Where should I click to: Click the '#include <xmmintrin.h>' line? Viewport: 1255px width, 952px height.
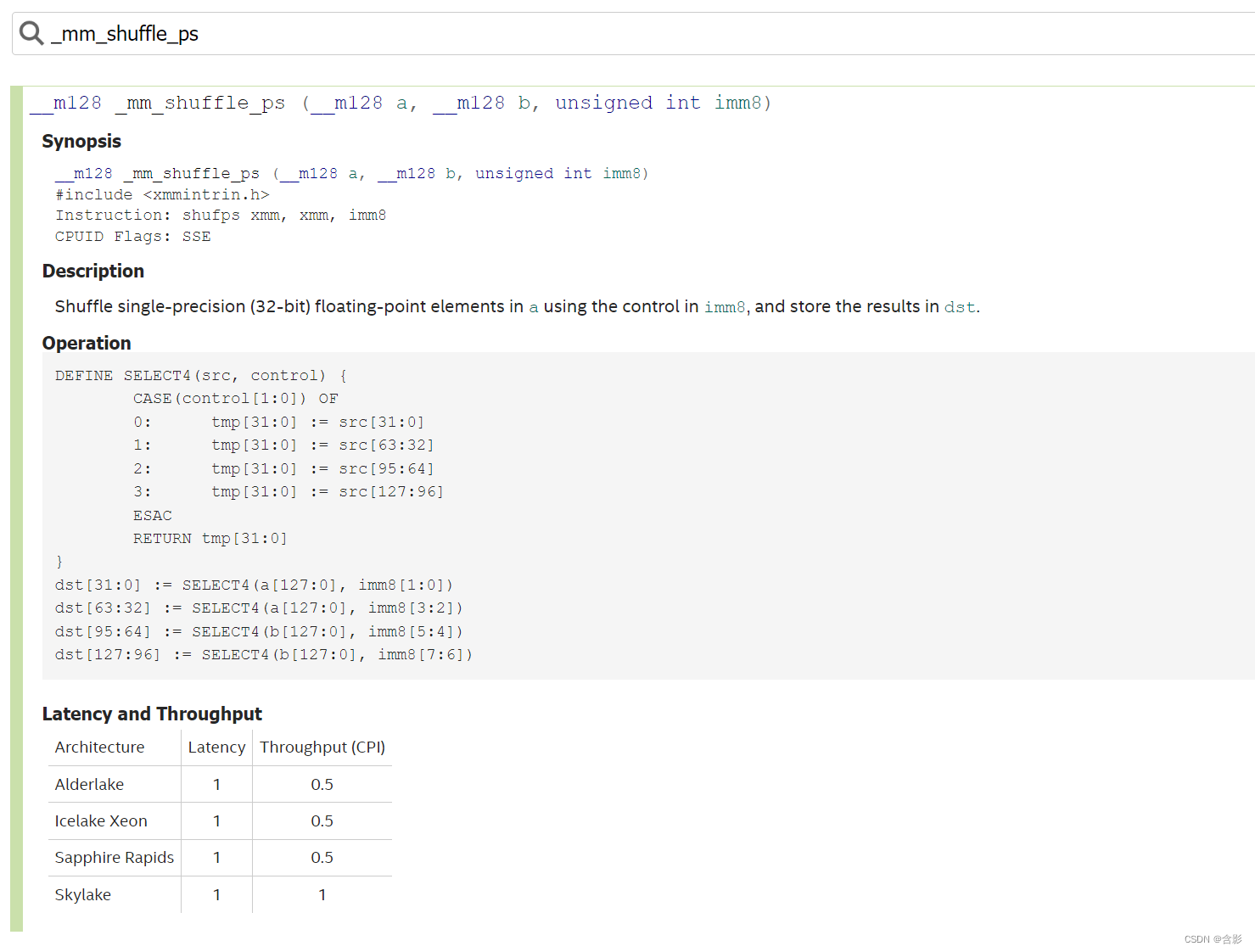[x=162, y=194]
